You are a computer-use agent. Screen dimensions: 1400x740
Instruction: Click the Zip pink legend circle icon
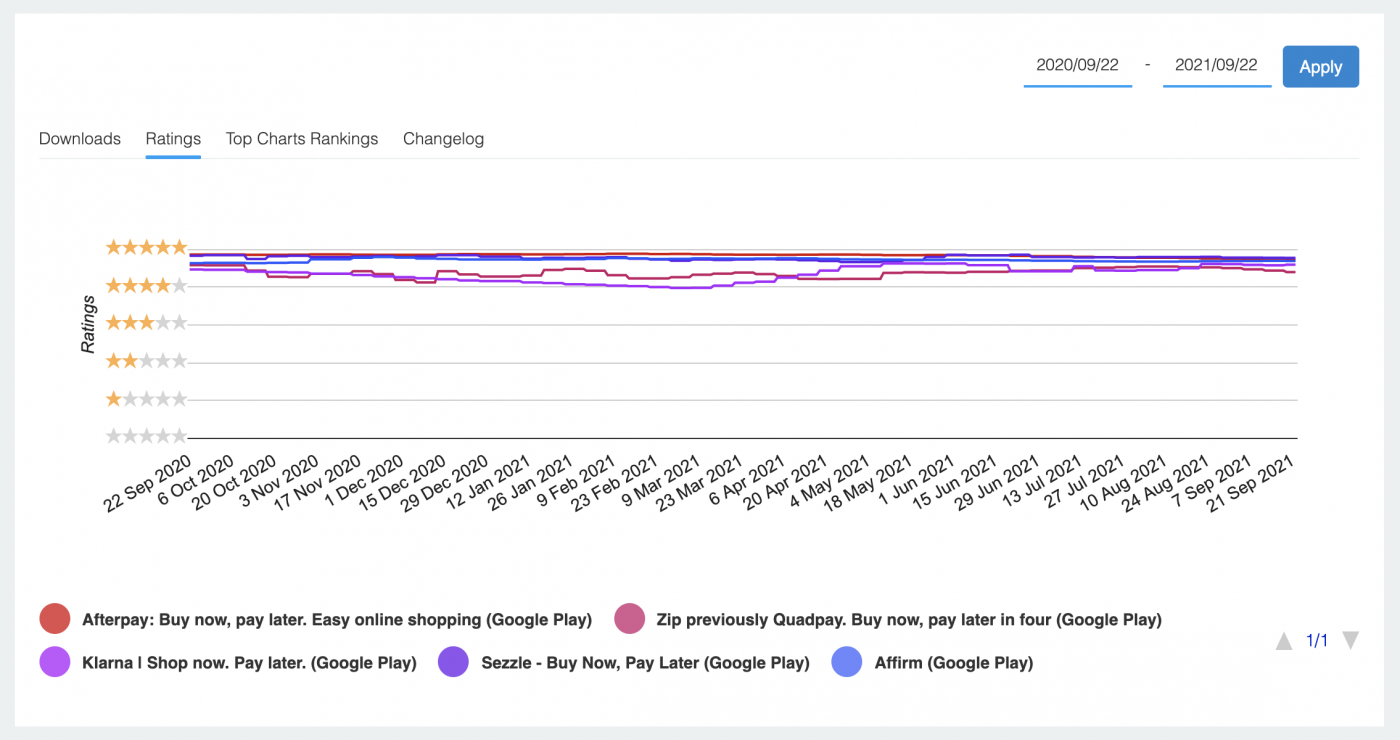pyautogui.click(x=629, y=619)
